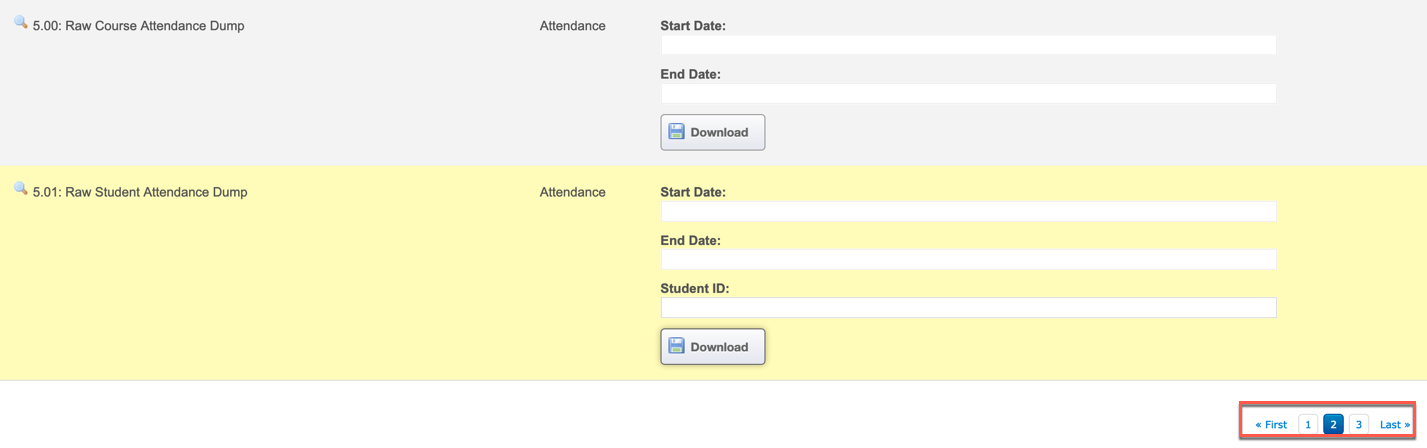Screen dimensions: 1427x448
Task: Select the Student ID input field
Action: coord(968,307)
